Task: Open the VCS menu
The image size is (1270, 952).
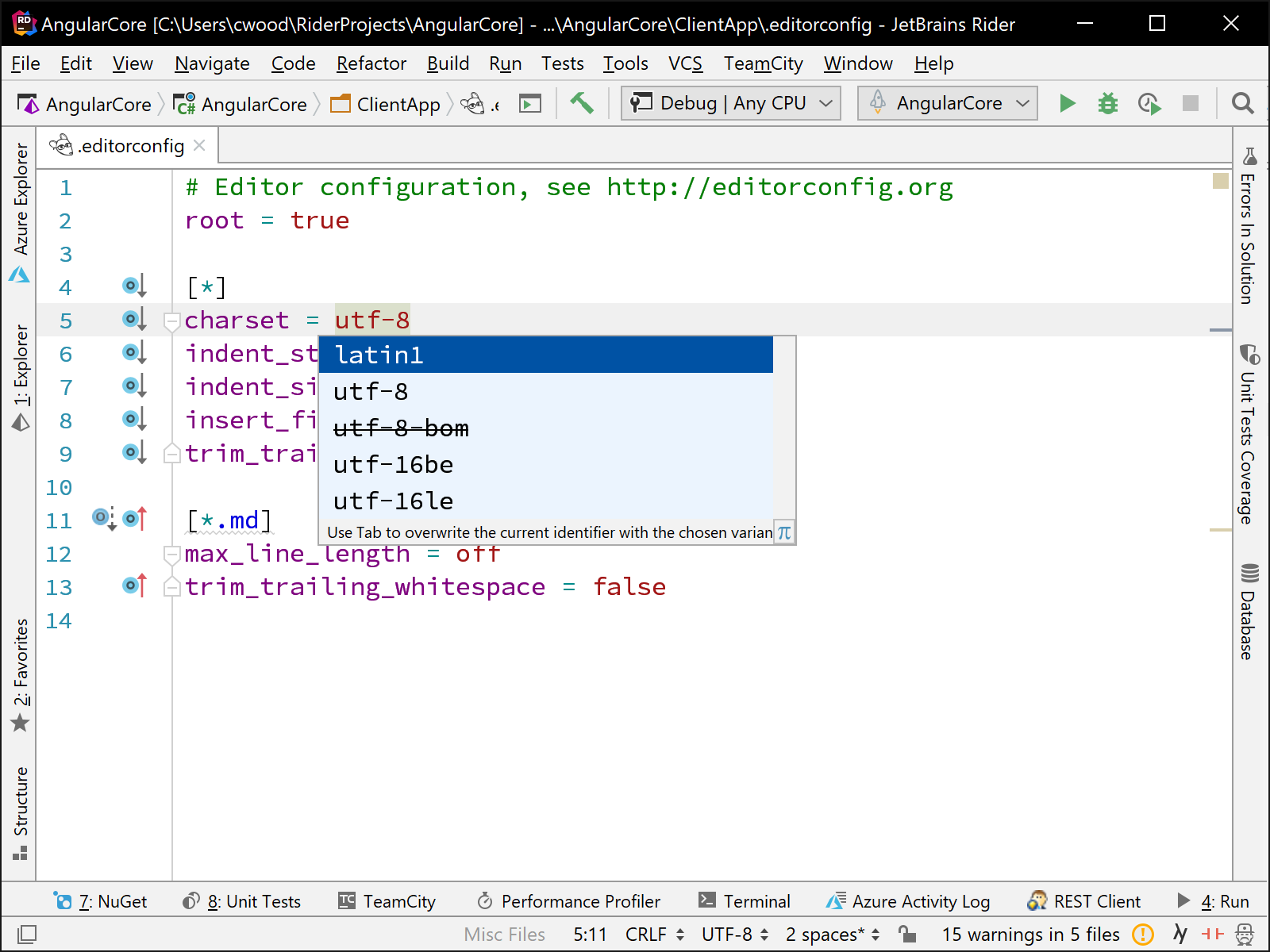Action: coord(685,63)
